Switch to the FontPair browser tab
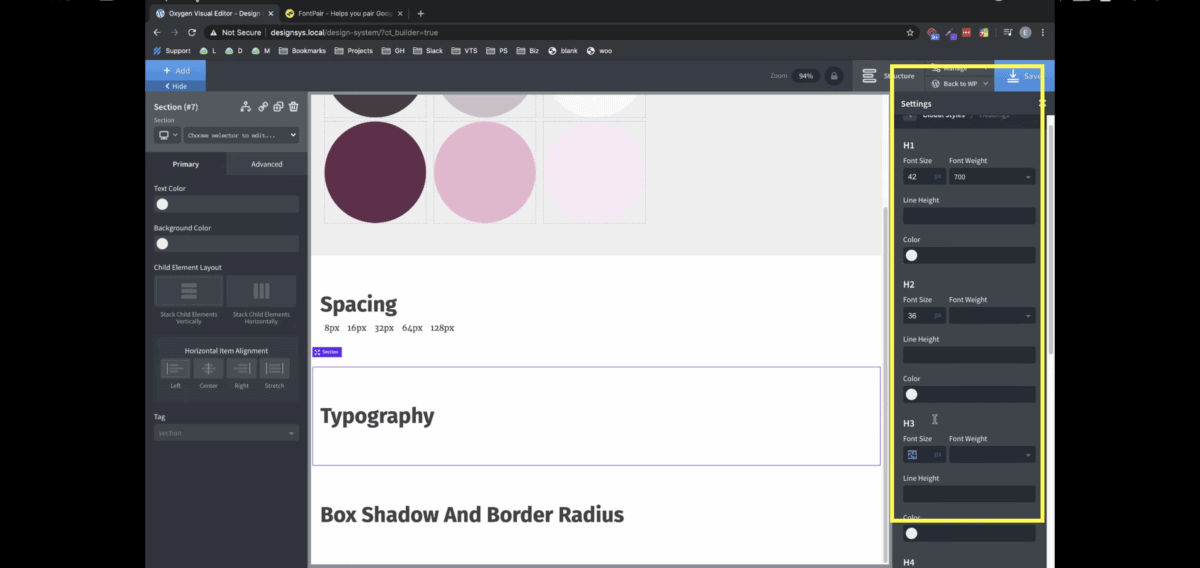The width and height of the screenshot is (1200, 568). 340,13
